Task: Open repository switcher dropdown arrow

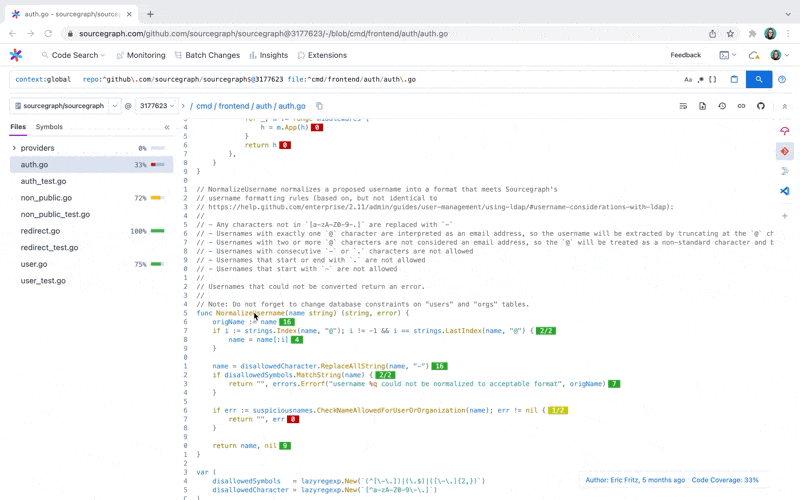Action: pyautogui.click(x=115, y=106)
